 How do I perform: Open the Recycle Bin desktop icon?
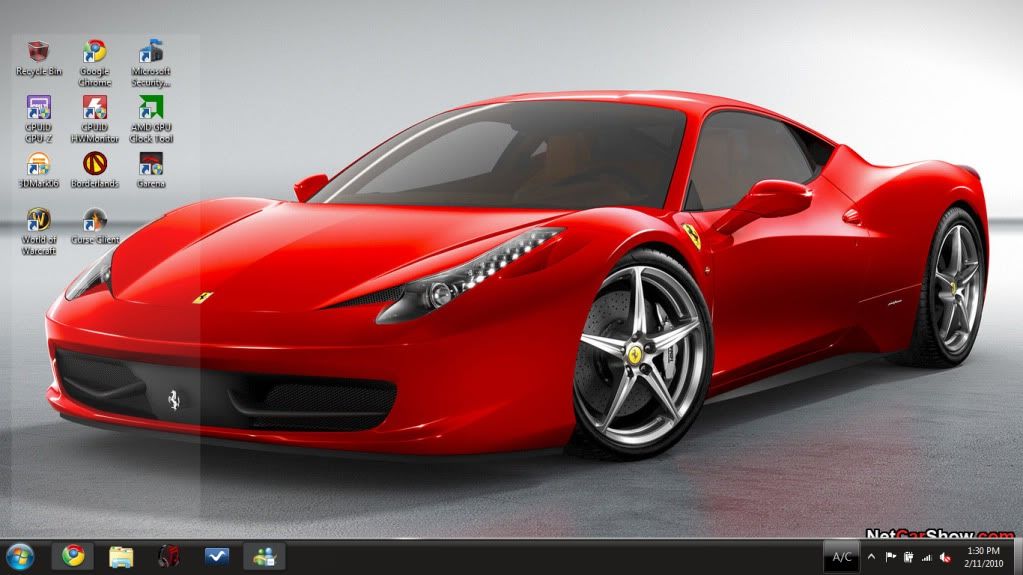[38, 57]
